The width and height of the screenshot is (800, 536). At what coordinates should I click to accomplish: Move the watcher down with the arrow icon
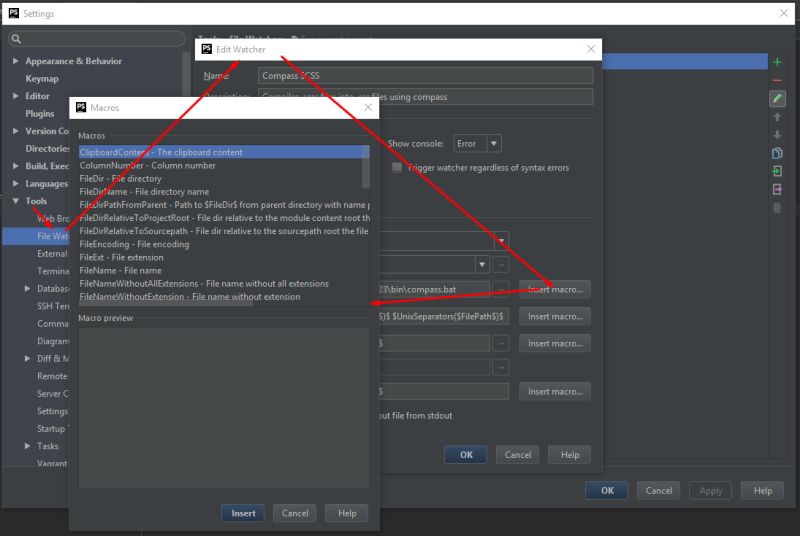click(777, 135)
